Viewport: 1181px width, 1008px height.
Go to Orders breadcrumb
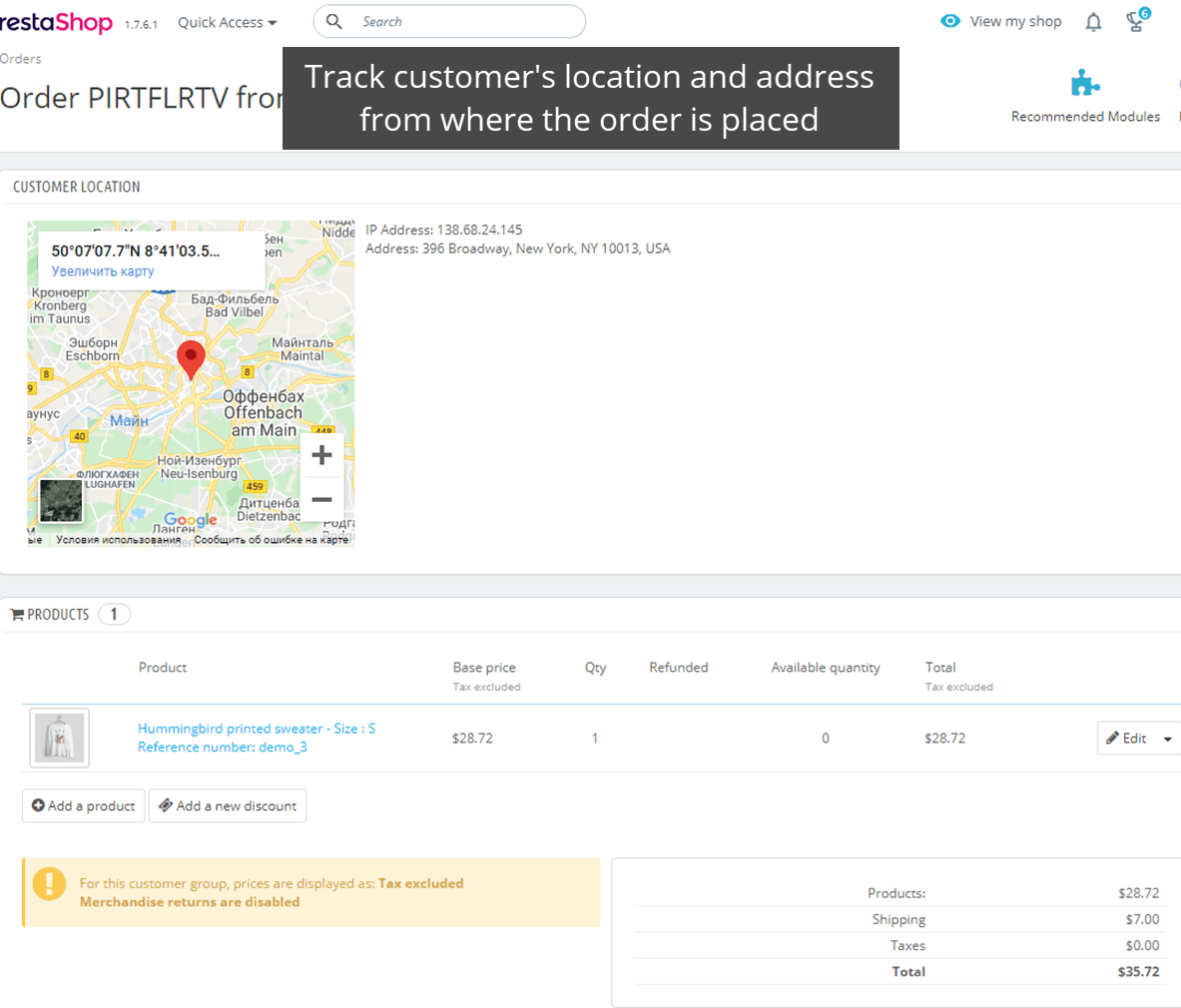pos(20,59)
